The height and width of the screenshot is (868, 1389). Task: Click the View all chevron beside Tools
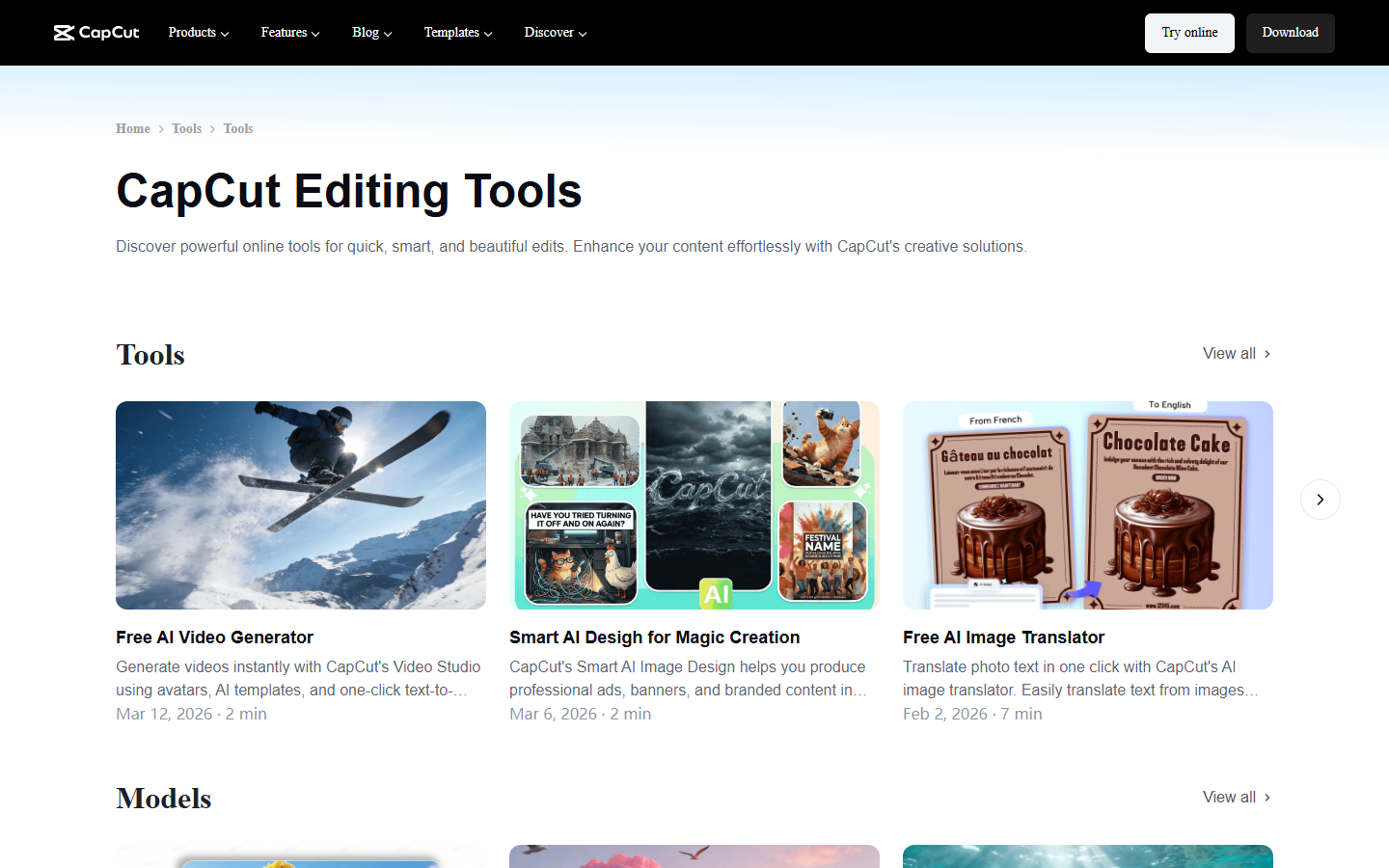point(1266,353)
